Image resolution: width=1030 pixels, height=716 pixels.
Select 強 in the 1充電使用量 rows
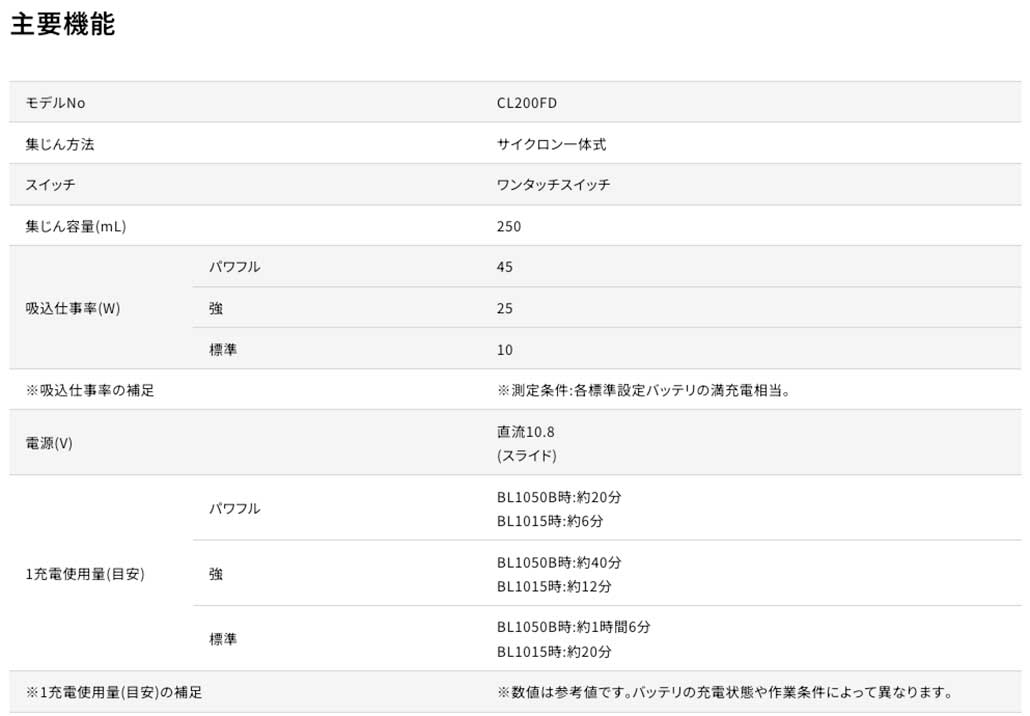pos(216,574)
